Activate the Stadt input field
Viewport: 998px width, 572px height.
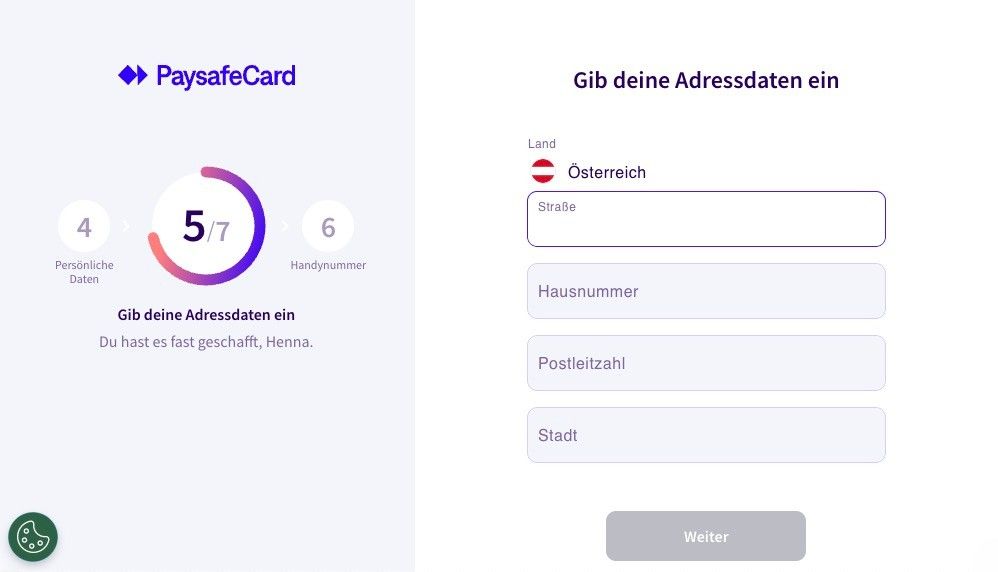pos(706,435)
